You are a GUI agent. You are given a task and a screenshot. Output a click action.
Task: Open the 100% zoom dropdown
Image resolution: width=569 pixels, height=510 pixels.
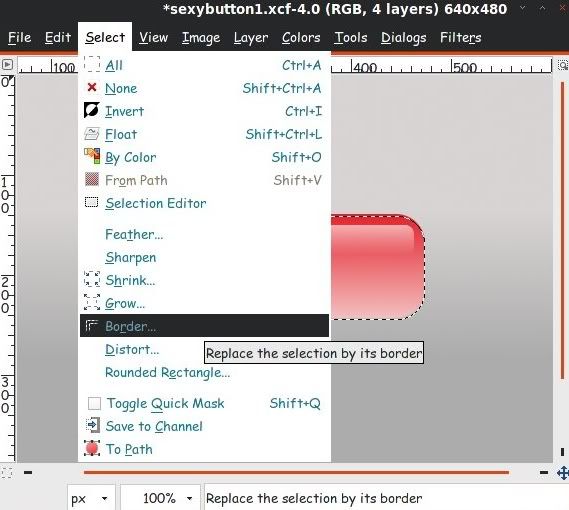[x=160, y=498]
